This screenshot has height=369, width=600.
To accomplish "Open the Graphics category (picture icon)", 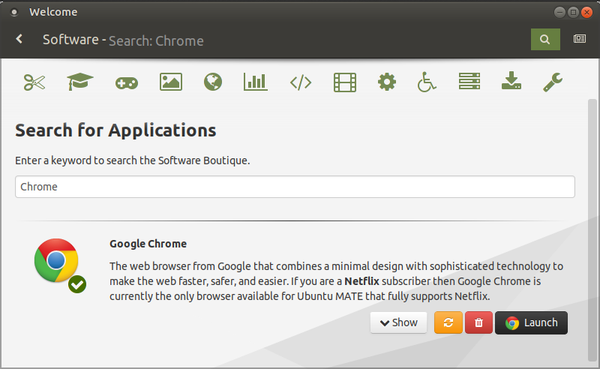I will (171, 82).
